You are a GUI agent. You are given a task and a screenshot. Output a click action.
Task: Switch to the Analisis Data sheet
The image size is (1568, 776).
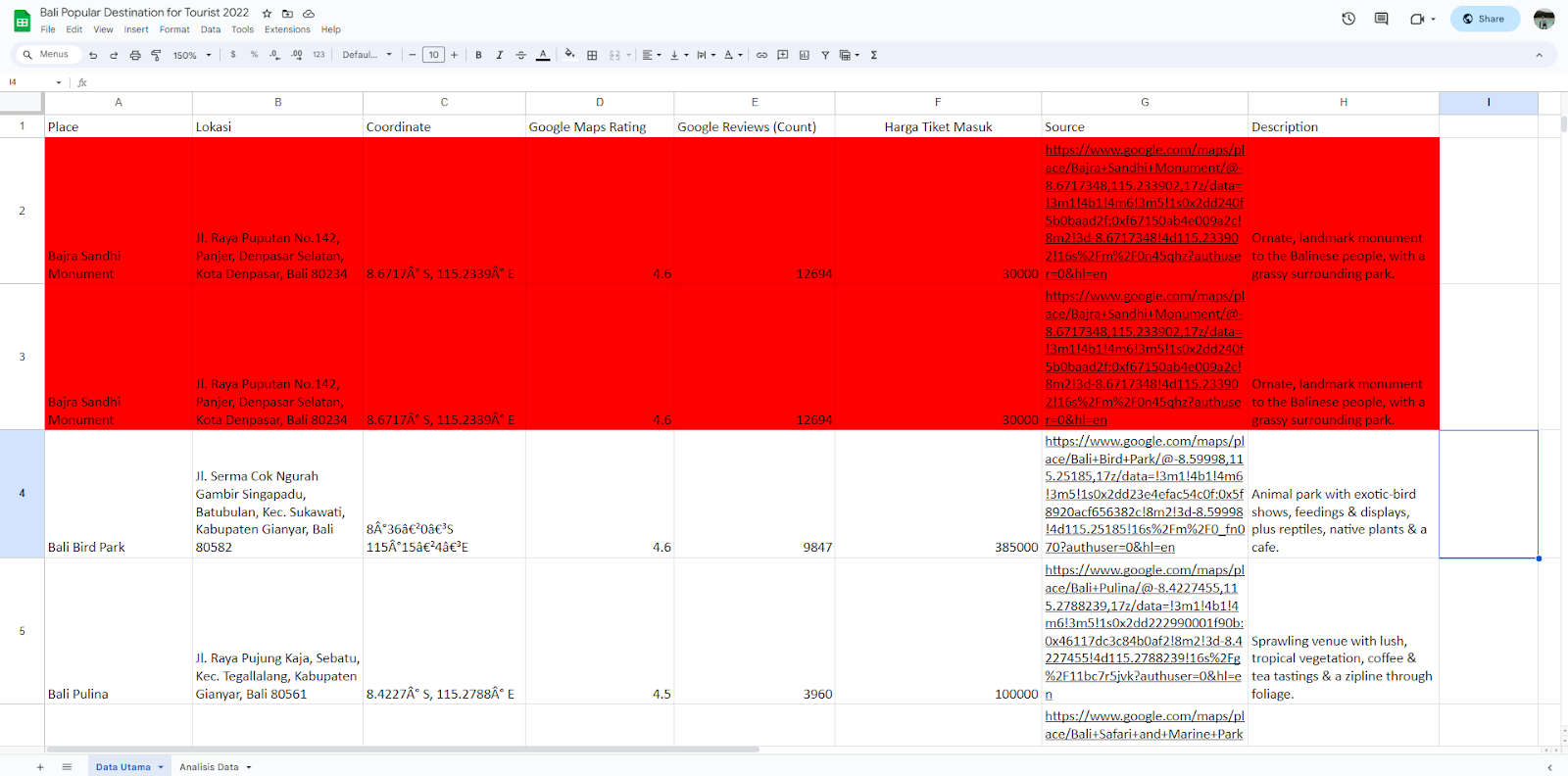(209, 767)
